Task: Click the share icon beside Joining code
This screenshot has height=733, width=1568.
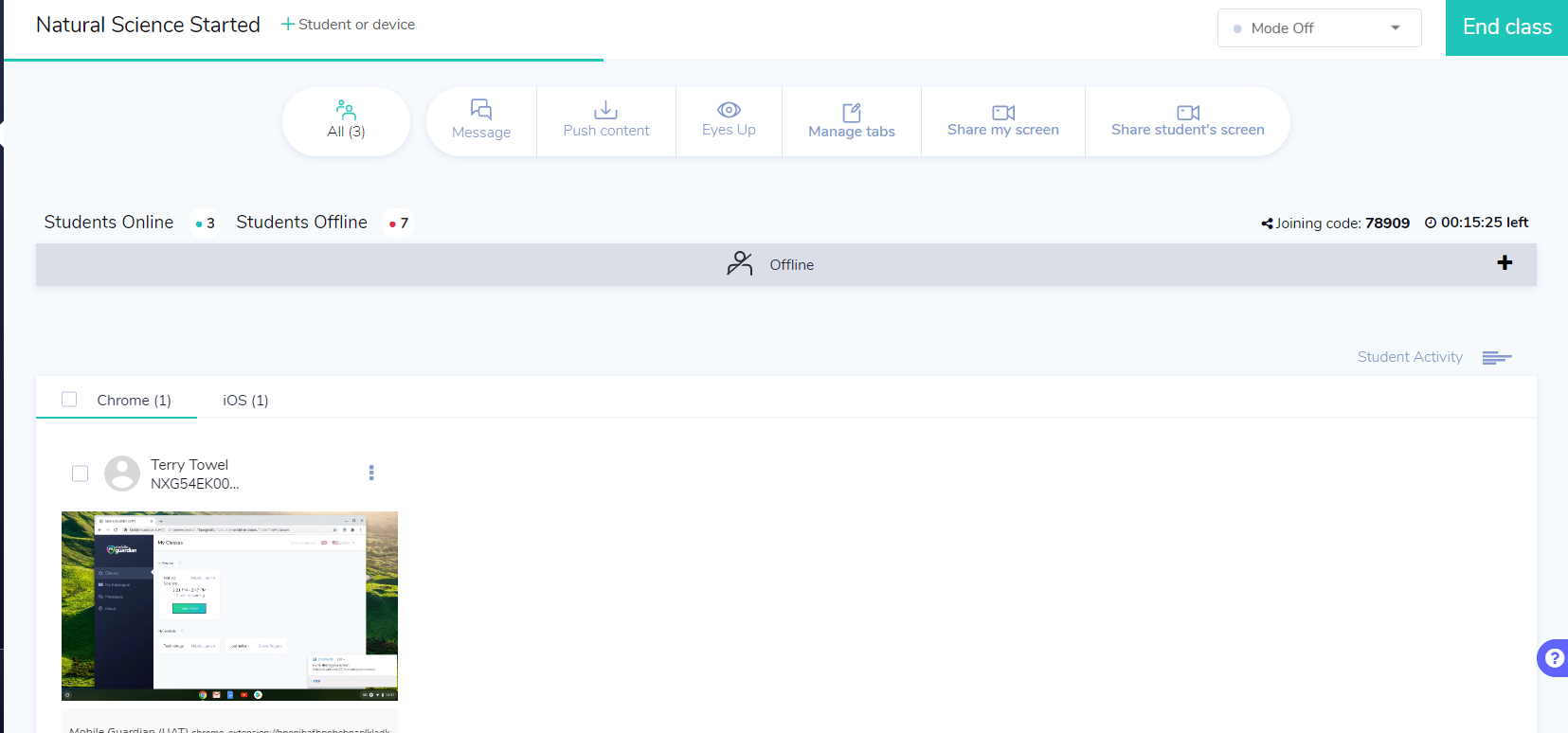Action: [1267, 223]
